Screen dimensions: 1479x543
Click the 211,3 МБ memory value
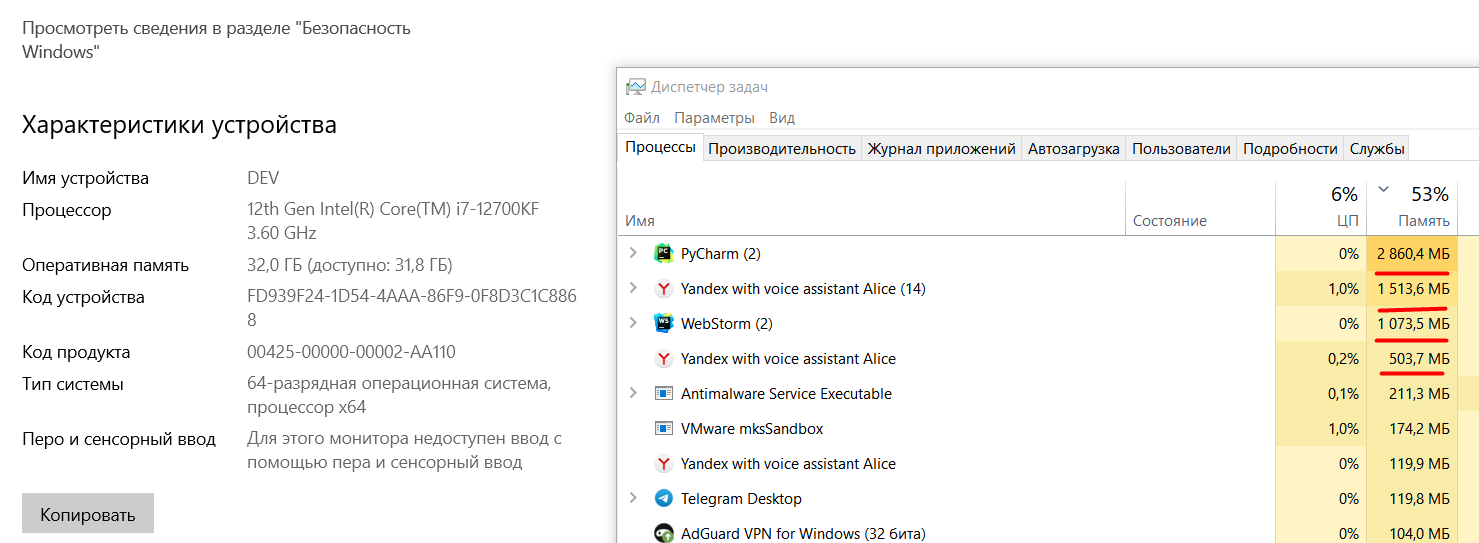[x=1420, y=394]
